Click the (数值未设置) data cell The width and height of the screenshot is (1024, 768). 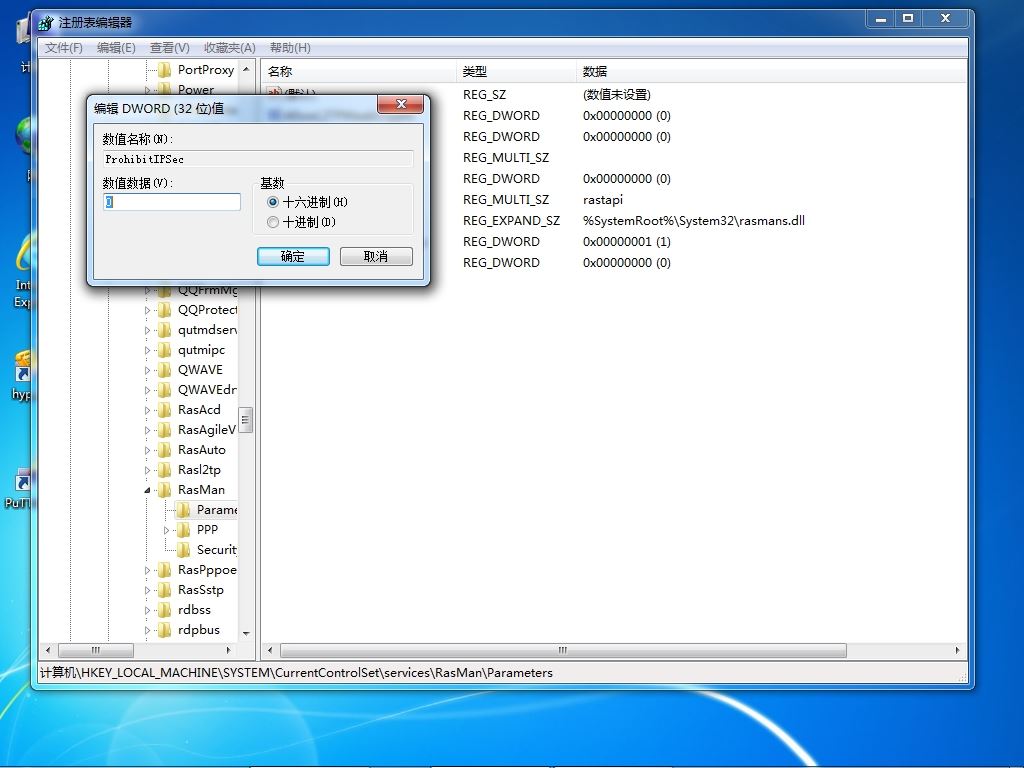coord(616,95)
